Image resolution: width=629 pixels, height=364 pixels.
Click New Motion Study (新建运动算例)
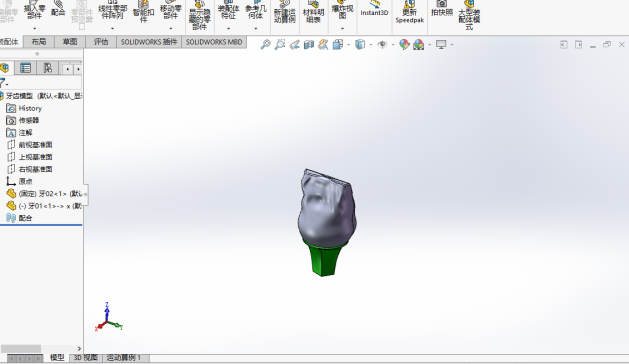coord(284,12)
